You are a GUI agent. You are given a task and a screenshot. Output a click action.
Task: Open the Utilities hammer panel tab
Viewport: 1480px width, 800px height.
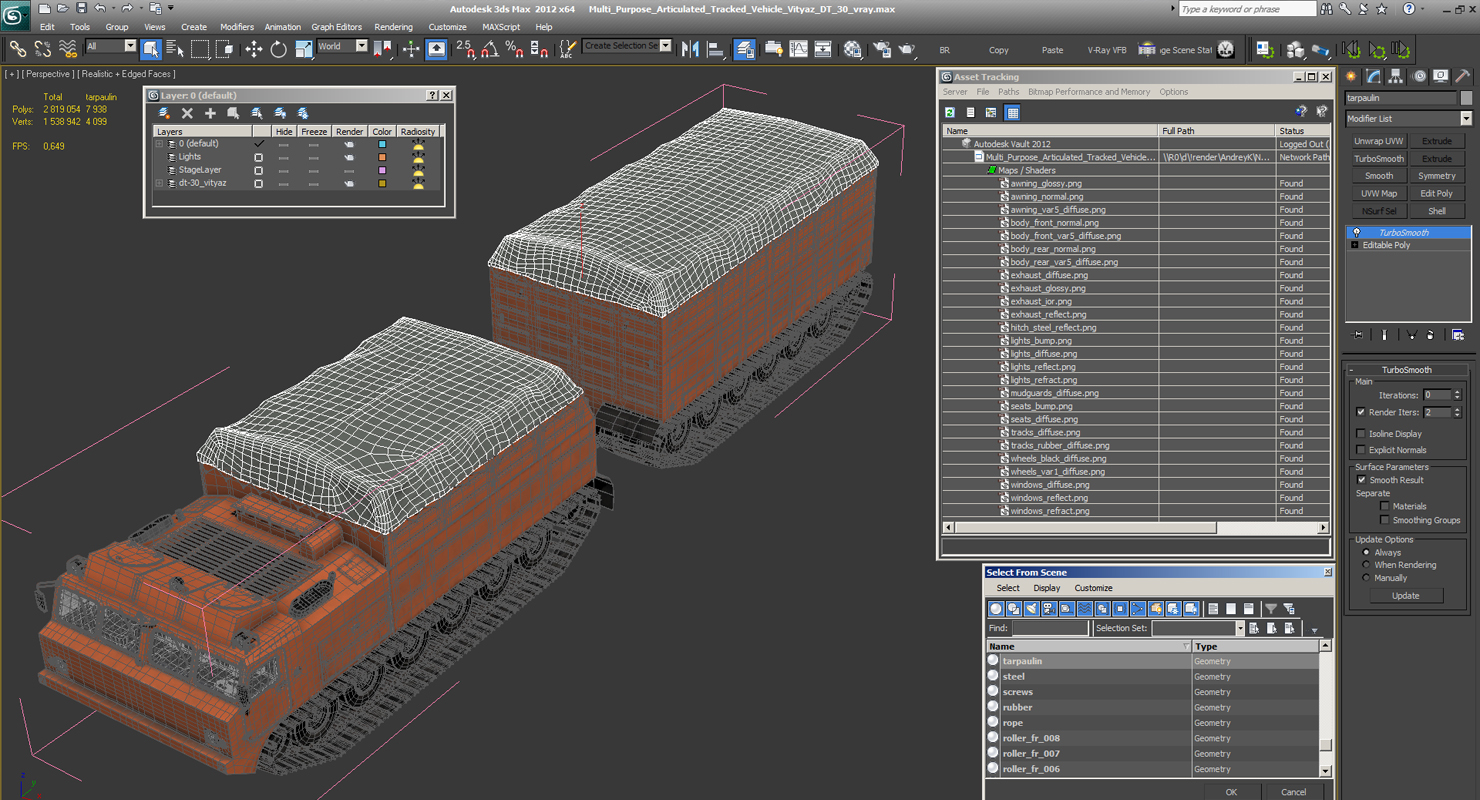coord(1462,76)
